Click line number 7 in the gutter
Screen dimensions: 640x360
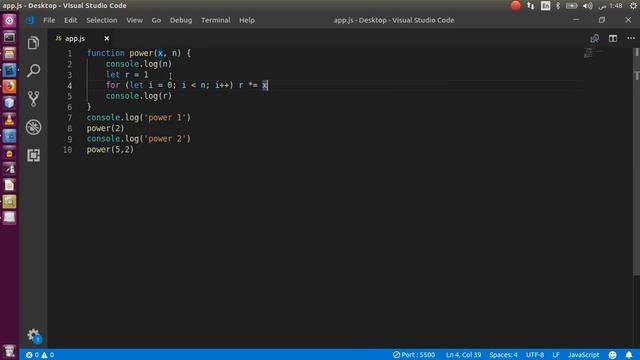tap(69, 118)
